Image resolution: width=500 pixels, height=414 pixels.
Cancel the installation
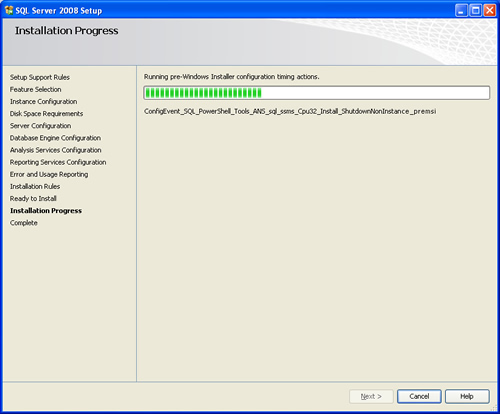click(419, 396)
